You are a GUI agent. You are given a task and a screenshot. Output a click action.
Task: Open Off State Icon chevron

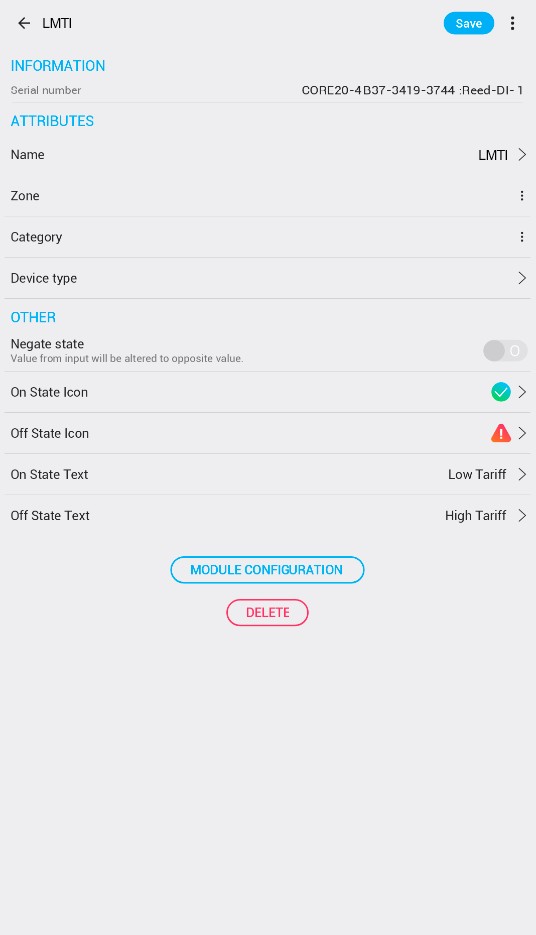coord(522,433)
